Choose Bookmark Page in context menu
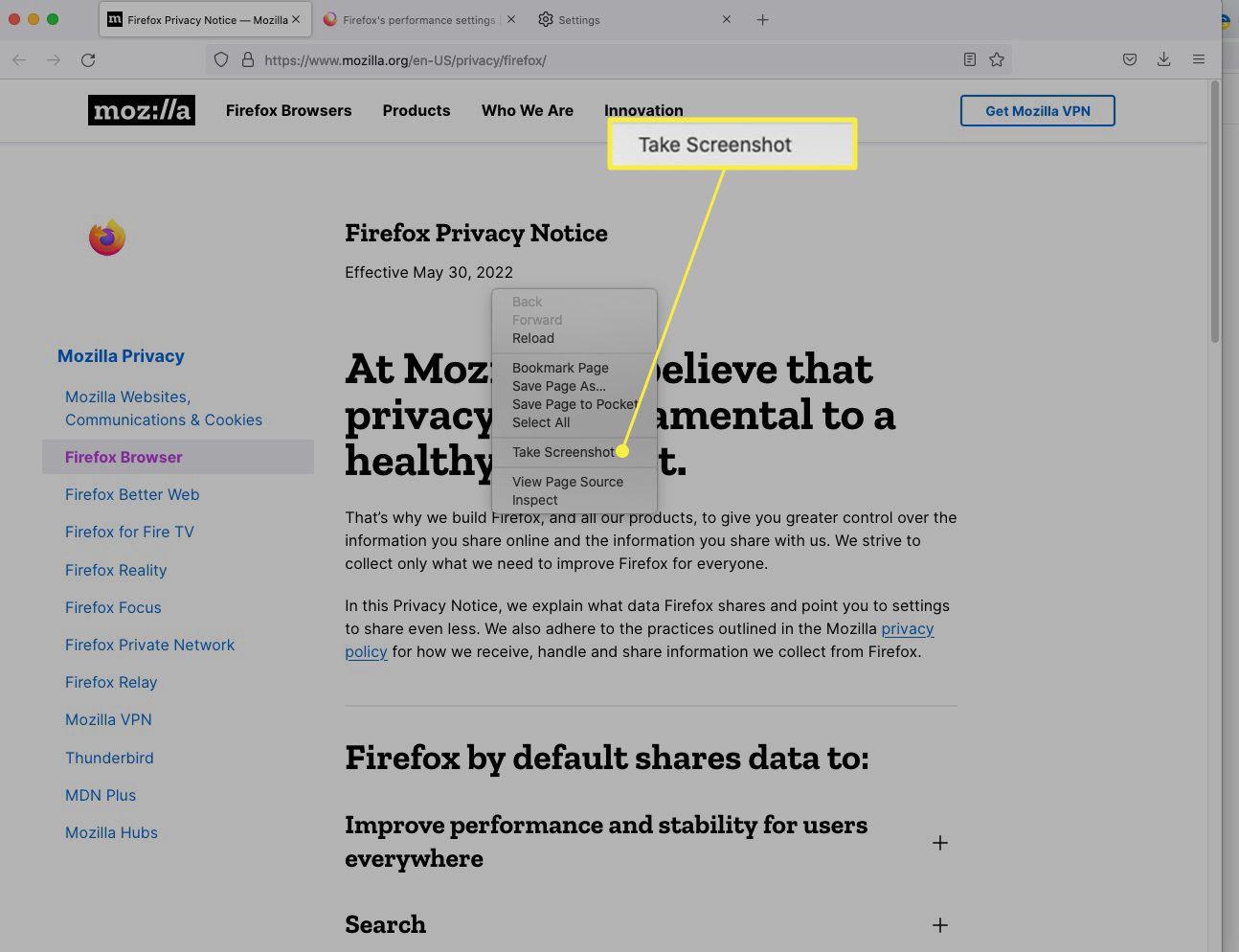 [x=574, y=368]
